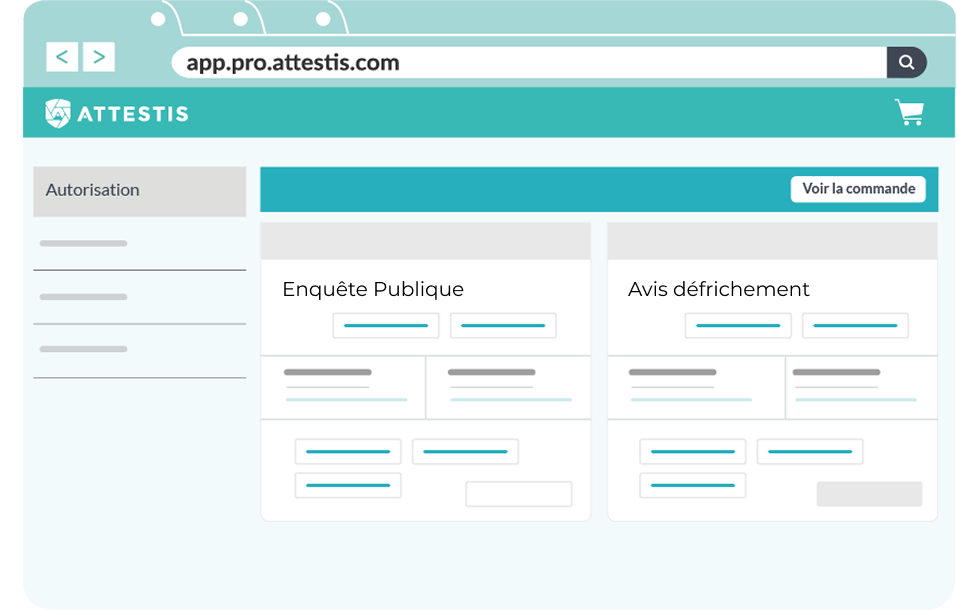The image size is (957, 610).
Task: Select the first sidebar item below Autorisation
Action: coord(139,244)
